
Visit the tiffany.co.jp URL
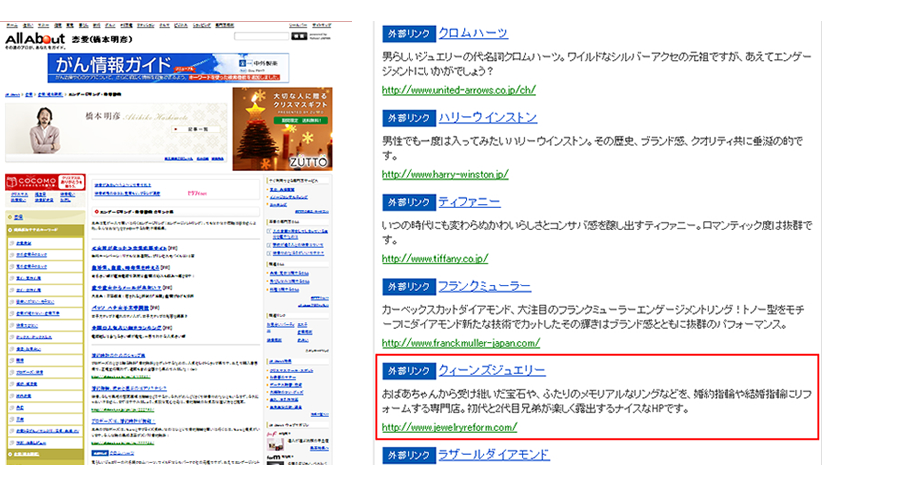point(435,259)
